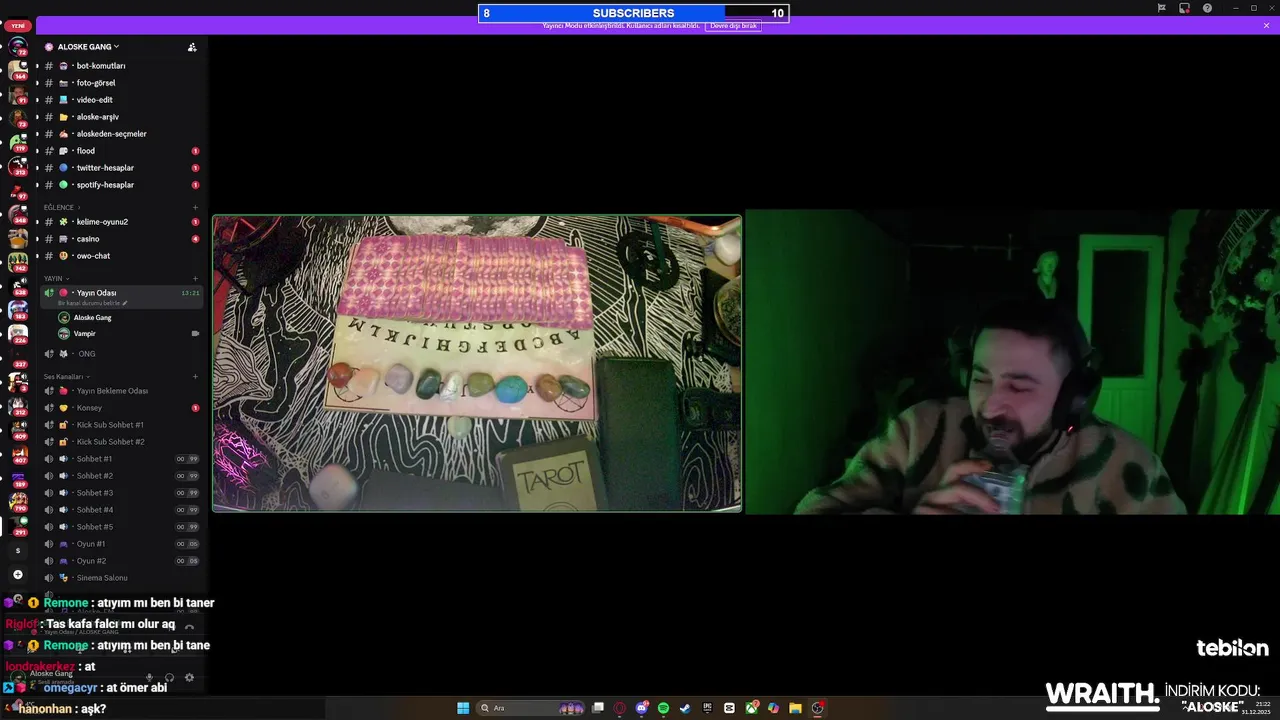Click the add a server plus icon
The image size is (1280, 720).
17,575
